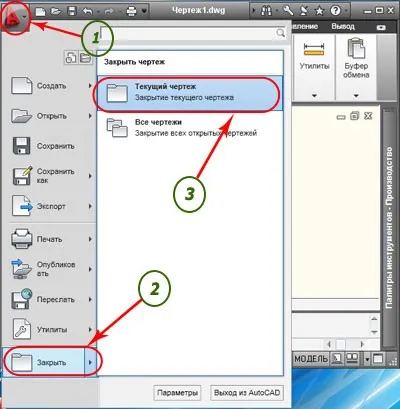Viewport: 400px width, 409px height.
Task: Click the binoculars search icon in title bar
Action: click(266, 11)
